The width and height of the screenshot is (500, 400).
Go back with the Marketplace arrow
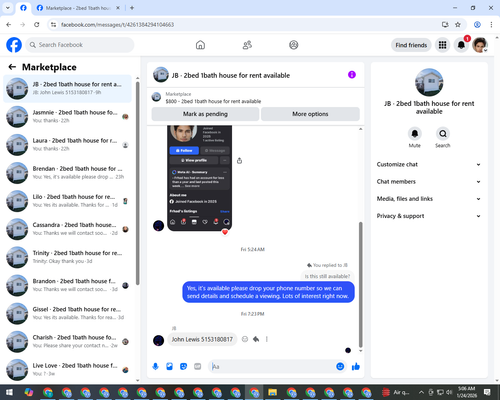12,67
